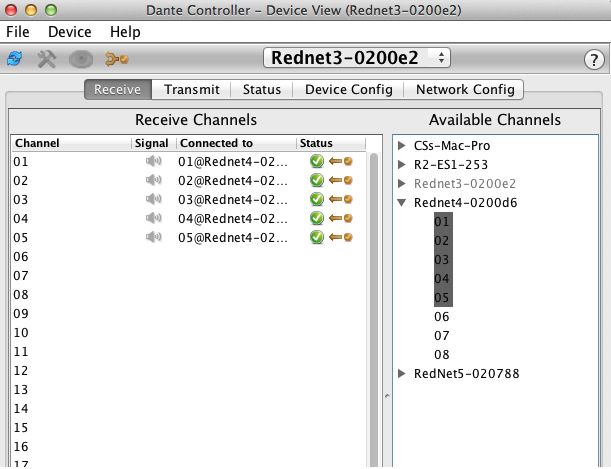611x469 pixels.
Task: Click the blue refresh icon in toolbar
Action: click(x=14, y=59)
